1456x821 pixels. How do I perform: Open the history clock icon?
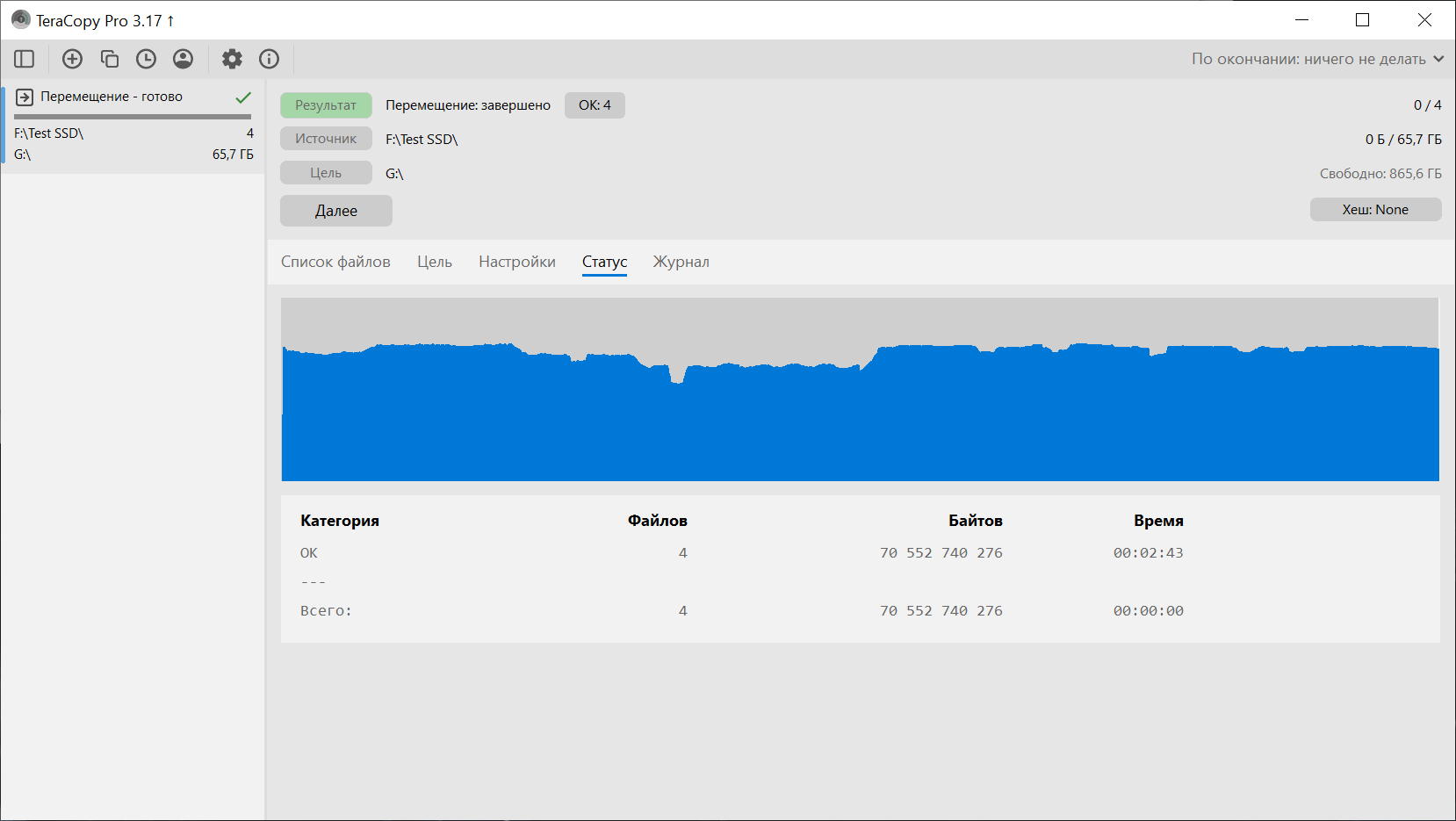pyautogui.click(x=146, y=59)
